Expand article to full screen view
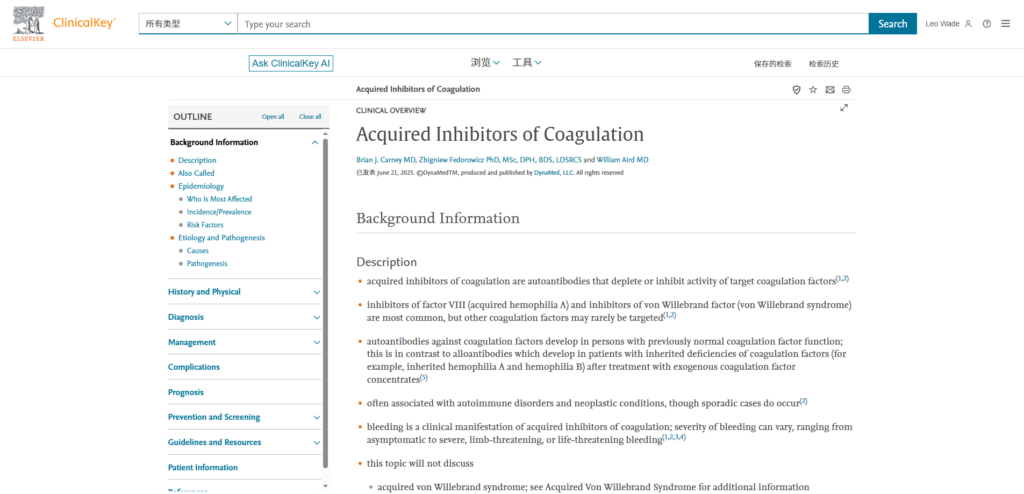1024x494 pixels. tap(844, 108)
